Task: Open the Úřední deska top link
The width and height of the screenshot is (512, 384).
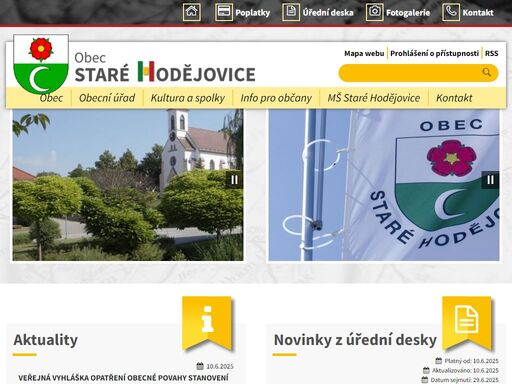Action: [x=328, y=13]
